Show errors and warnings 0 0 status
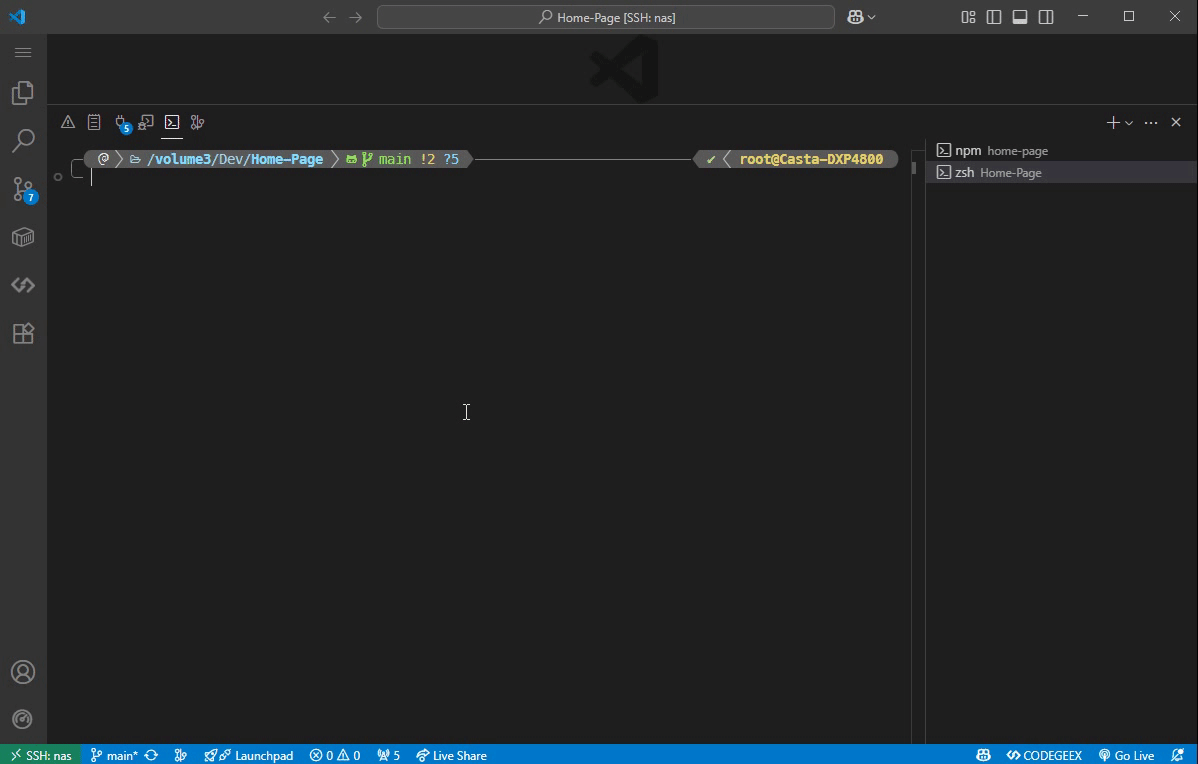Screen dimensions: 1198x764 pyautogui.click(x=335, y=755)
